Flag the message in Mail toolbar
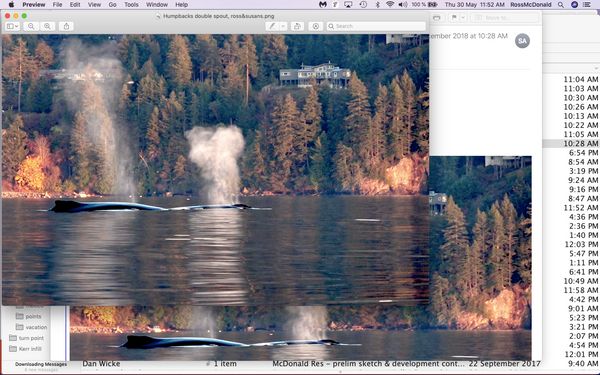600x375 pixels. click(453, 18)
